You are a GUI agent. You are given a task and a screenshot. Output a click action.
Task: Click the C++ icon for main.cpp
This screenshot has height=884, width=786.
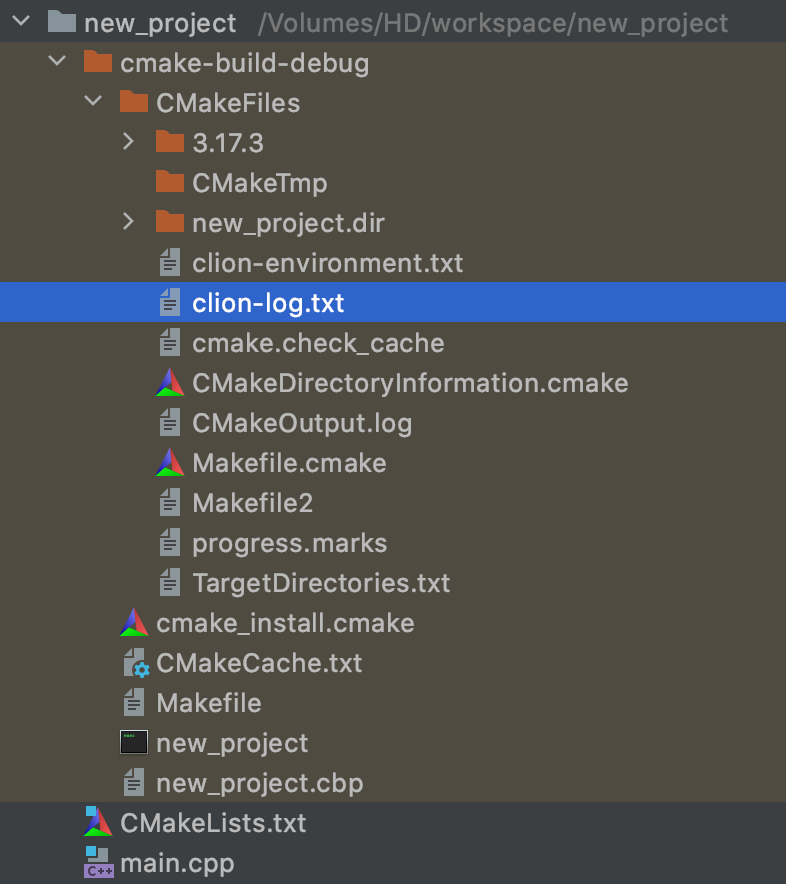click(98, 863)
